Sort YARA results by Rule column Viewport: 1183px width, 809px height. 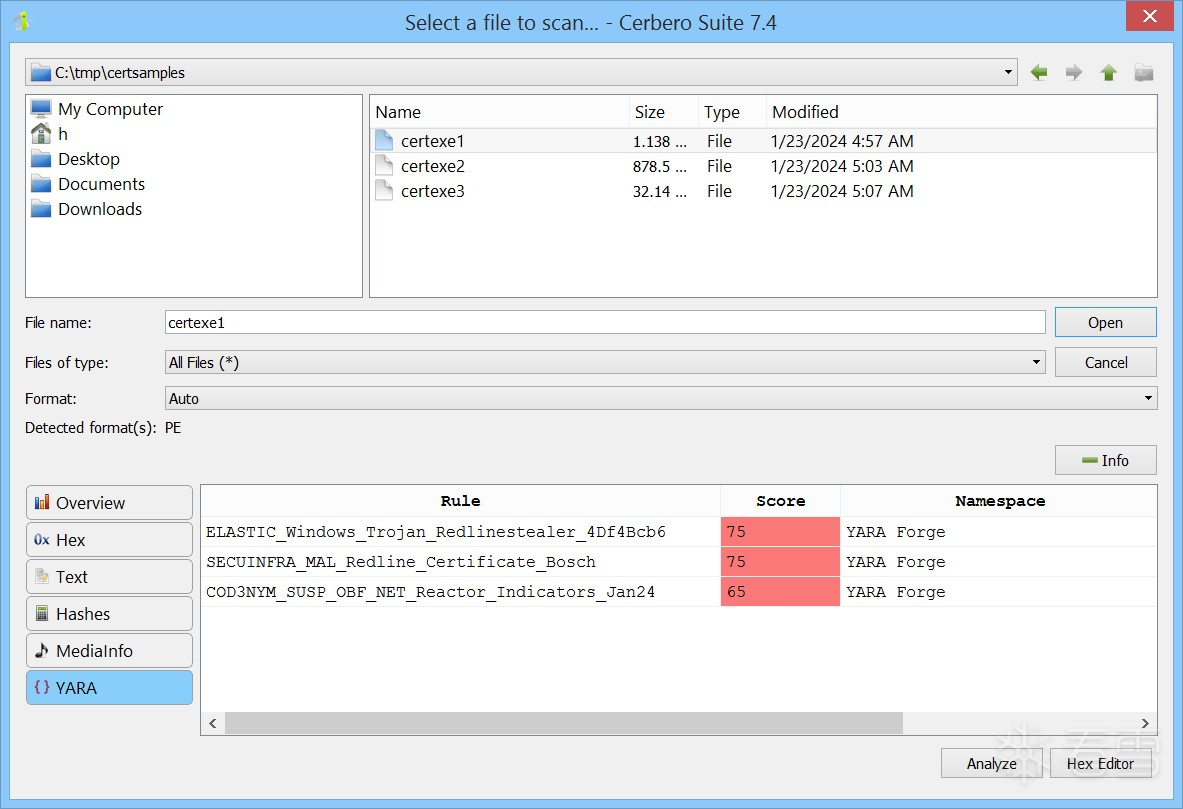tap(460, 501)
